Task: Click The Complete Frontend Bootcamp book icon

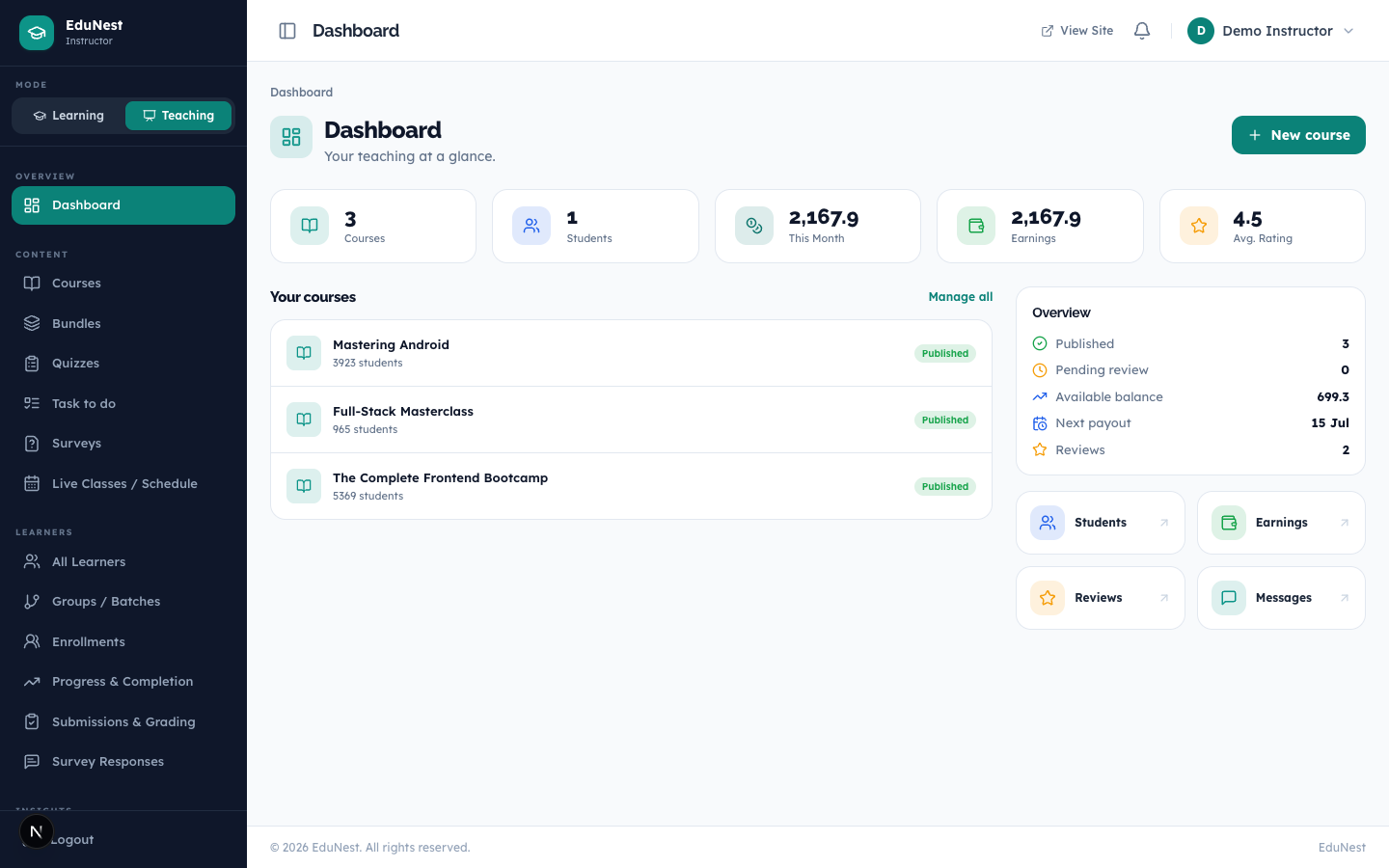Action: [x=304, y=486]
